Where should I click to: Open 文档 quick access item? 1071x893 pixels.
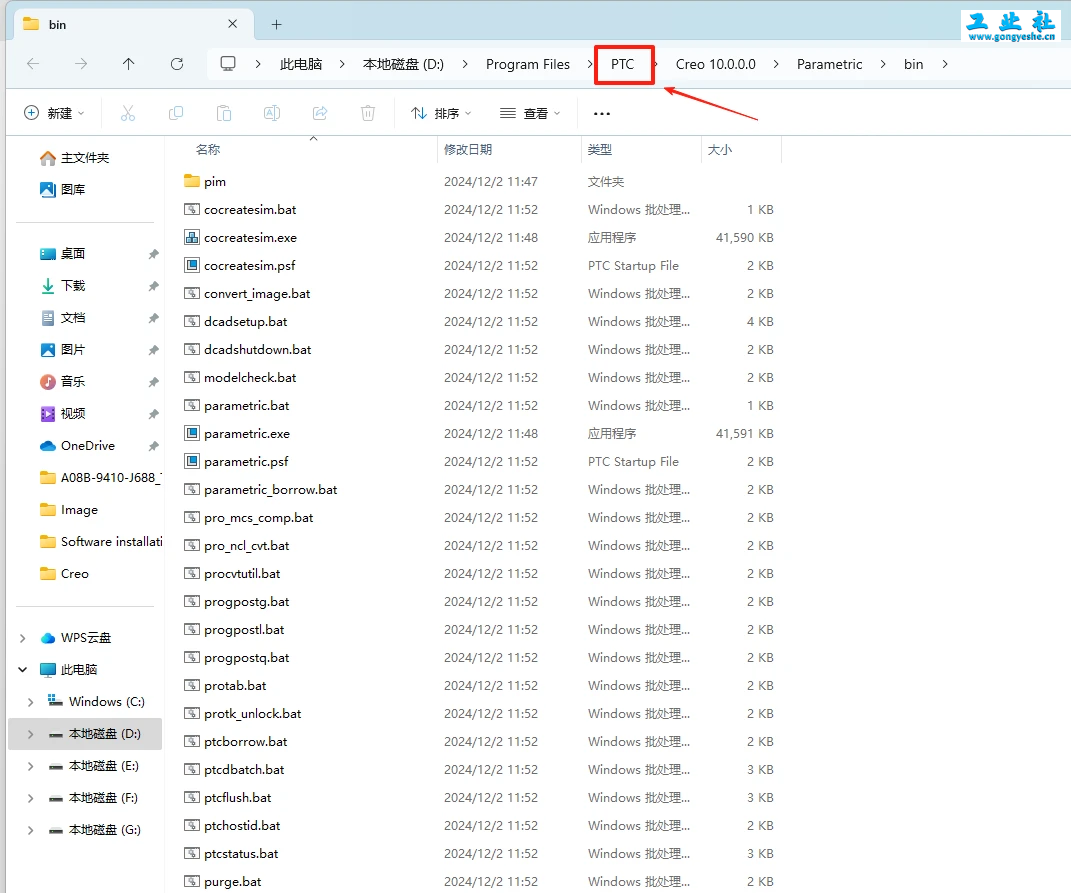[x=63, y=318]
